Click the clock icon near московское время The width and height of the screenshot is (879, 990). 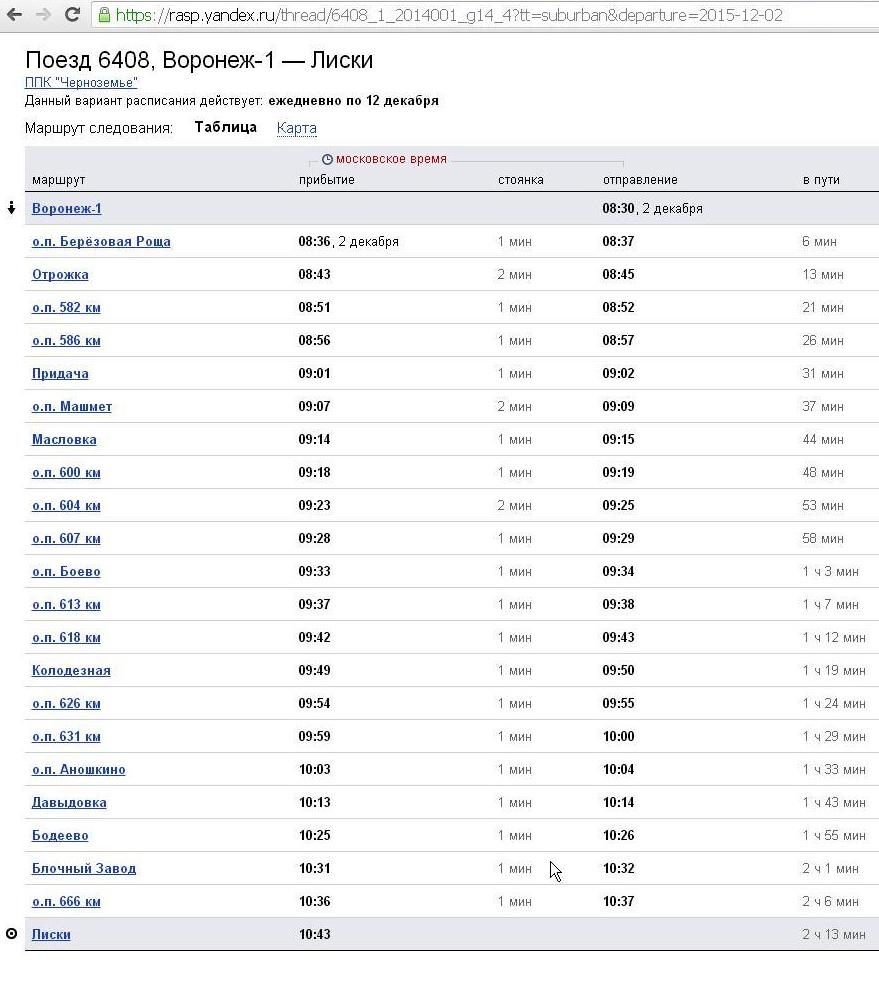tap(326, 159)
